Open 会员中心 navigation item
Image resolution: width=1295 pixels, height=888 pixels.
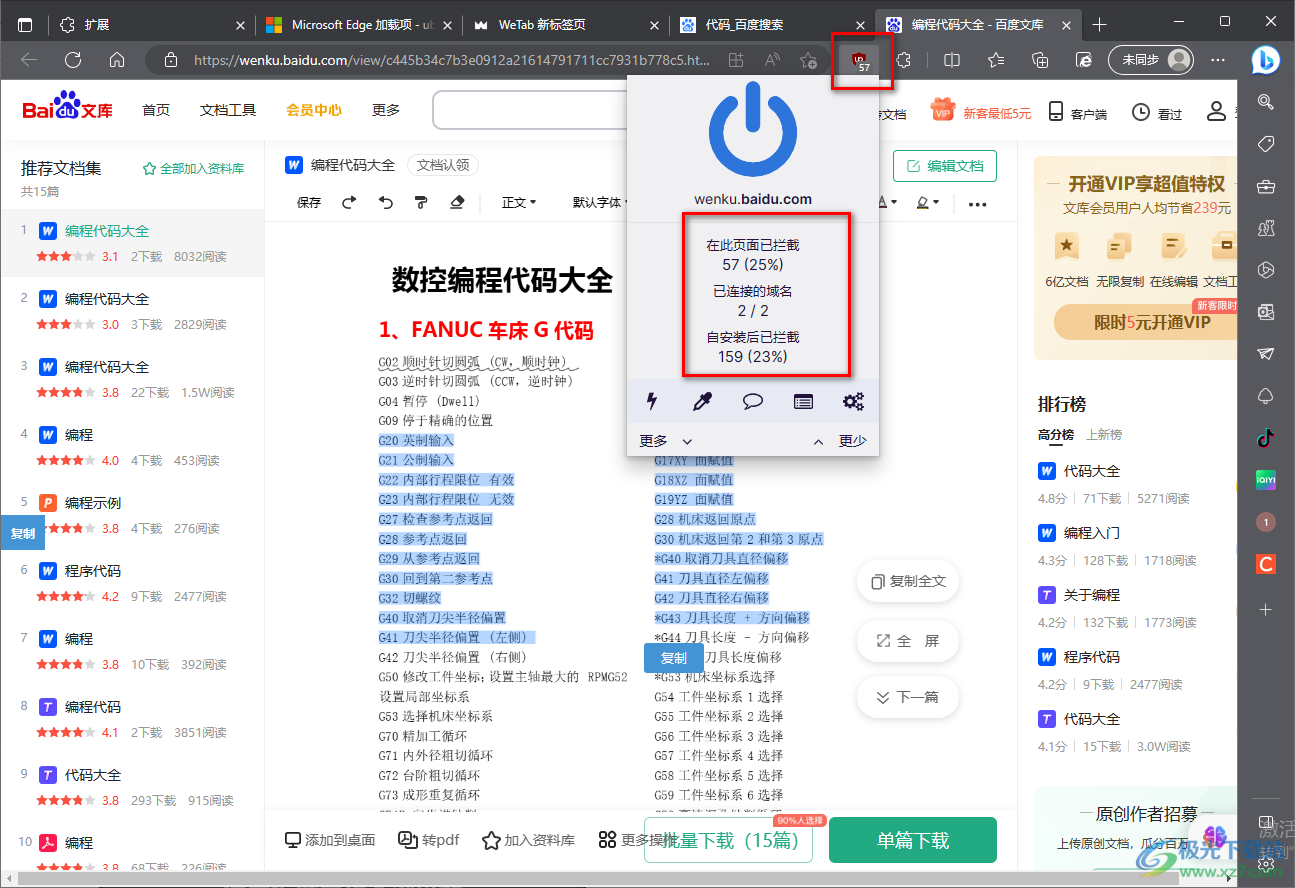tap(314, 111)
